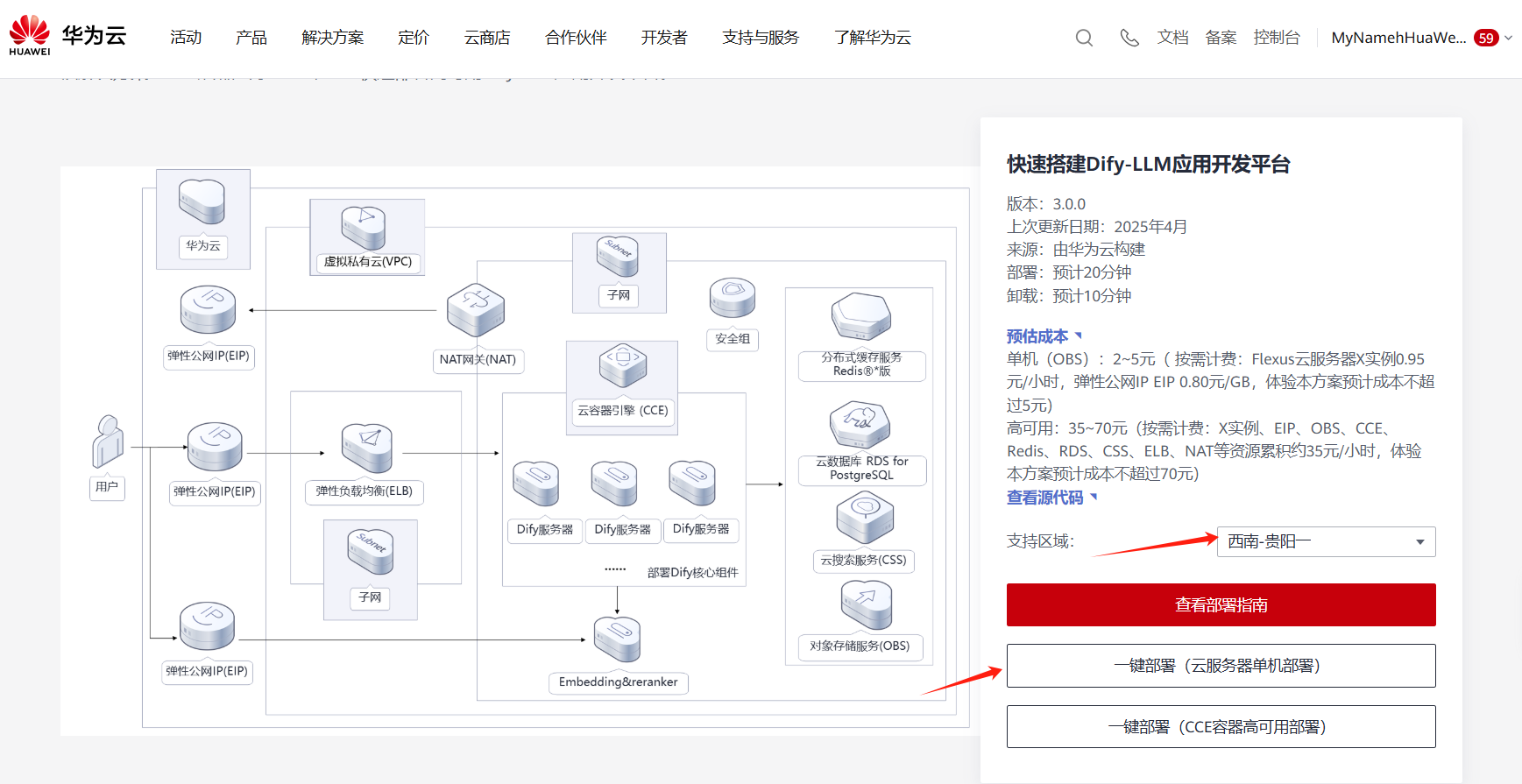The image size is (1522, 784).
Task: Open the 合作伙伴 menu
Action: click(576, 38)
